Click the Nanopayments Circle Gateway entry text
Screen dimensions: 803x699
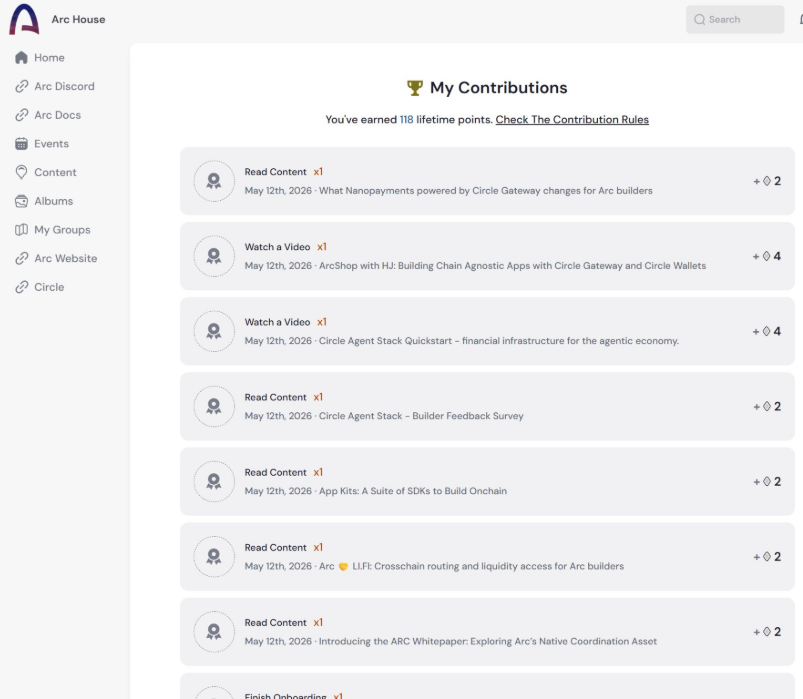[x=485, y=191]
